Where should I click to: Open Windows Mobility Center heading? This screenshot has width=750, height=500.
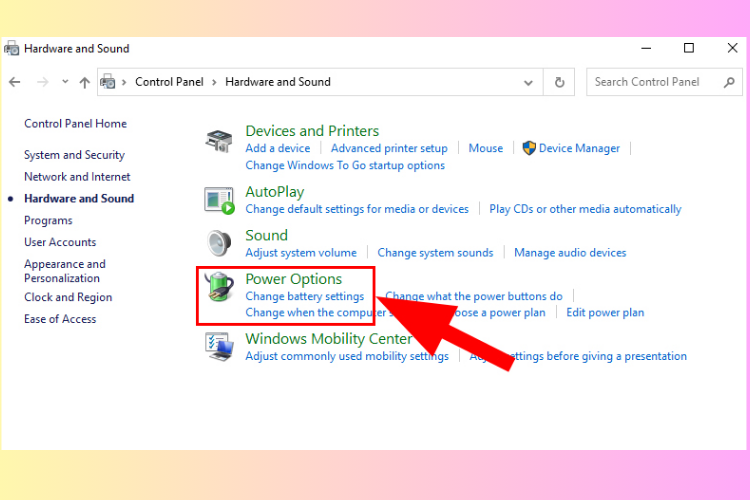pyautogui.click(x=329, y=339)
